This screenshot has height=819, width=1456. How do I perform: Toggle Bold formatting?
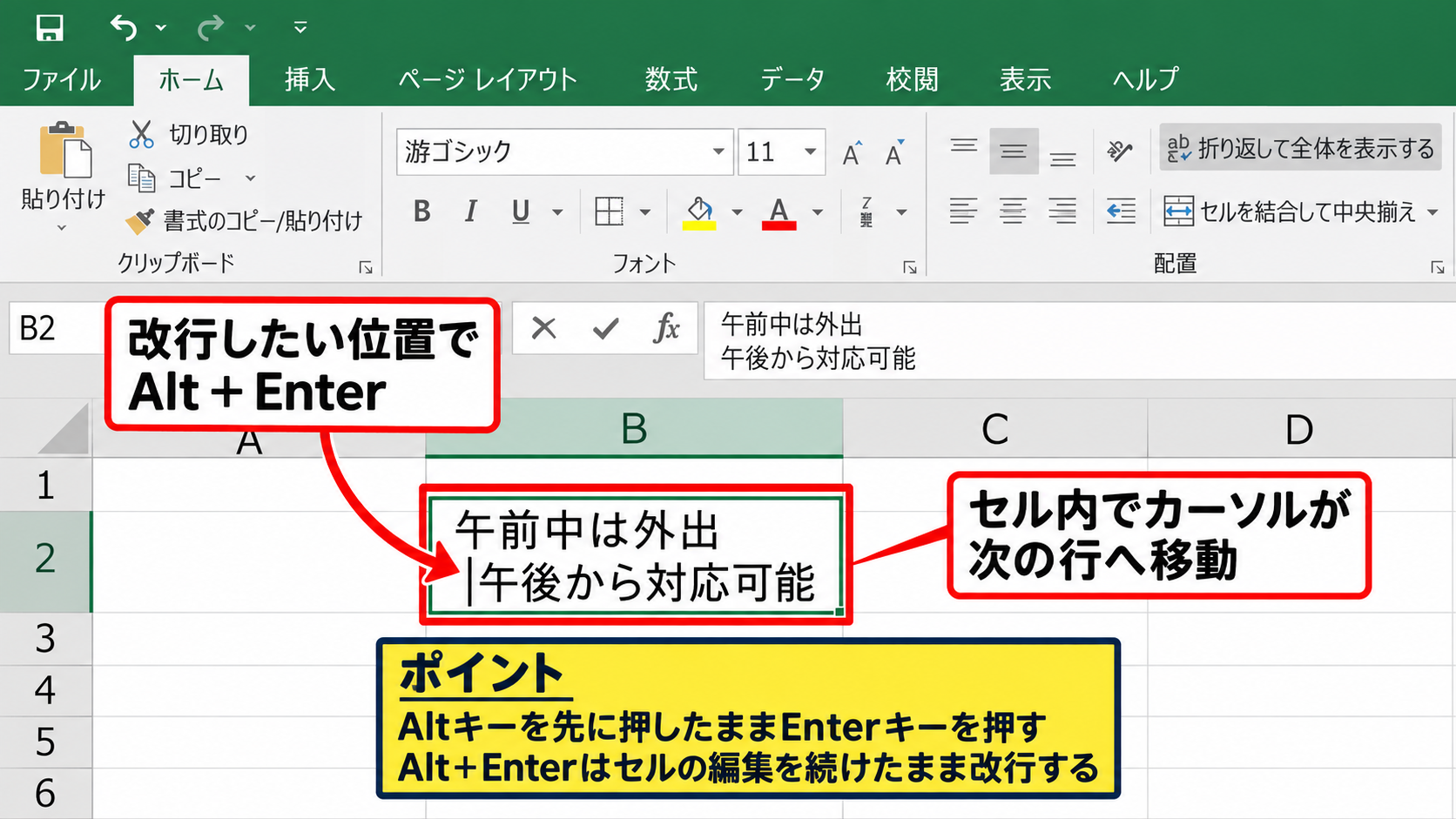click(x=422, y=211)
